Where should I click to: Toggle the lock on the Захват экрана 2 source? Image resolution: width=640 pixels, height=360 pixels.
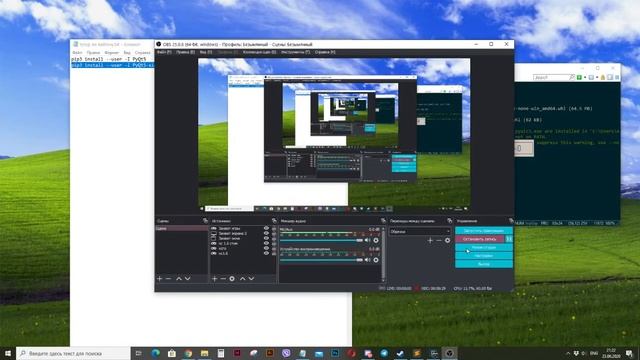[274, 233]
